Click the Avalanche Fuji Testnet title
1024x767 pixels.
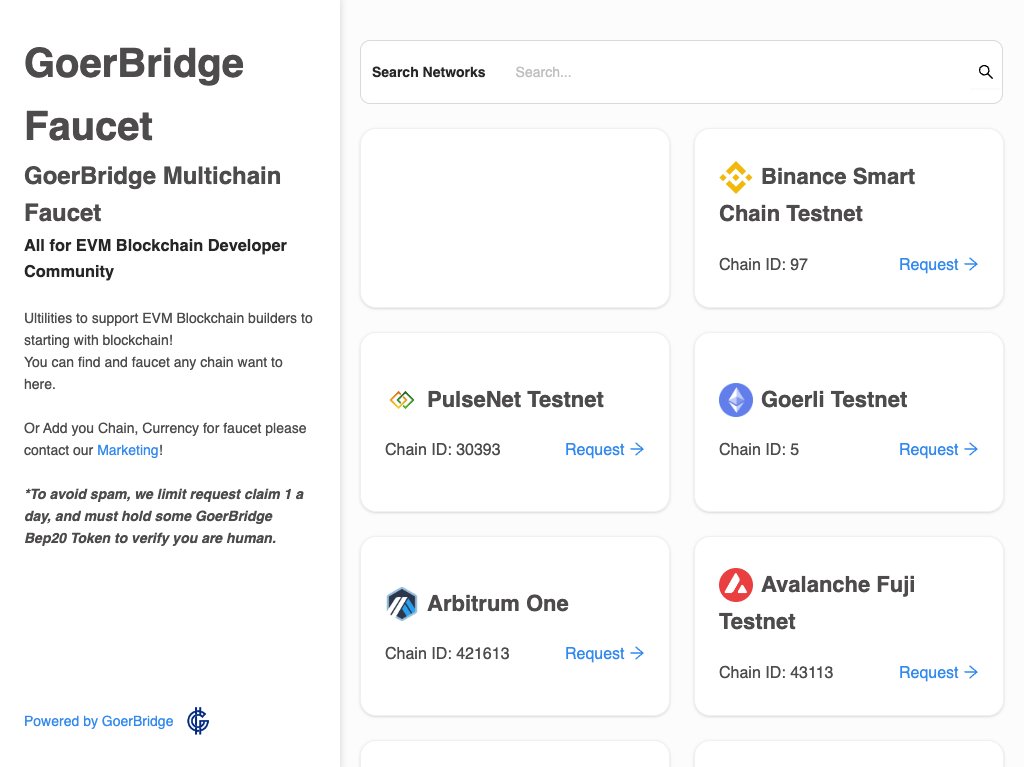pyautogui.click(x=817, y=602)
